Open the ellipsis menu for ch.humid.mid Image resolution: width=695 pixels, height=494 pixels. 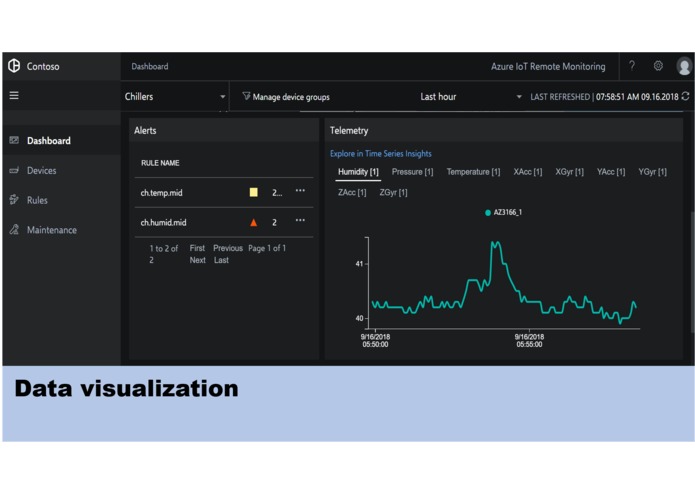click(x=300, y=220)
